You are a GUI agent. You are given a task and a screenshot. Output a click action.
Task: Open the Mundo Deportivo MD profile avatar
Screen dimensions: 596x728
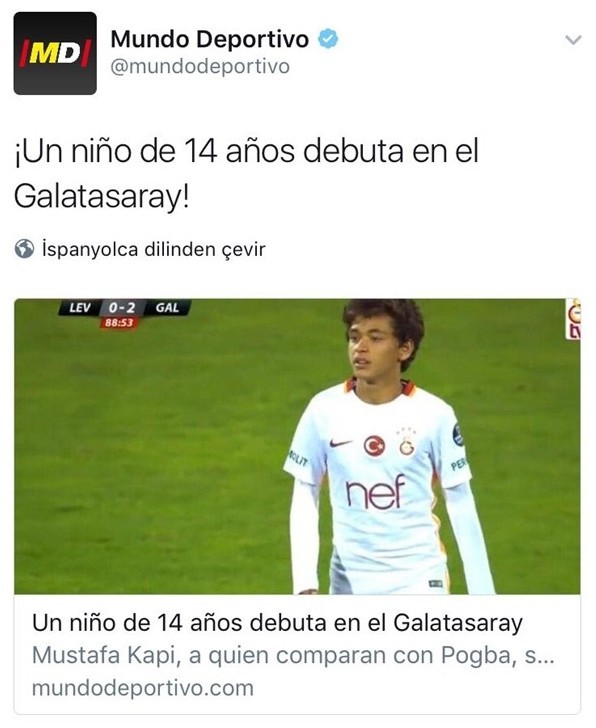[x=55, y=53]
